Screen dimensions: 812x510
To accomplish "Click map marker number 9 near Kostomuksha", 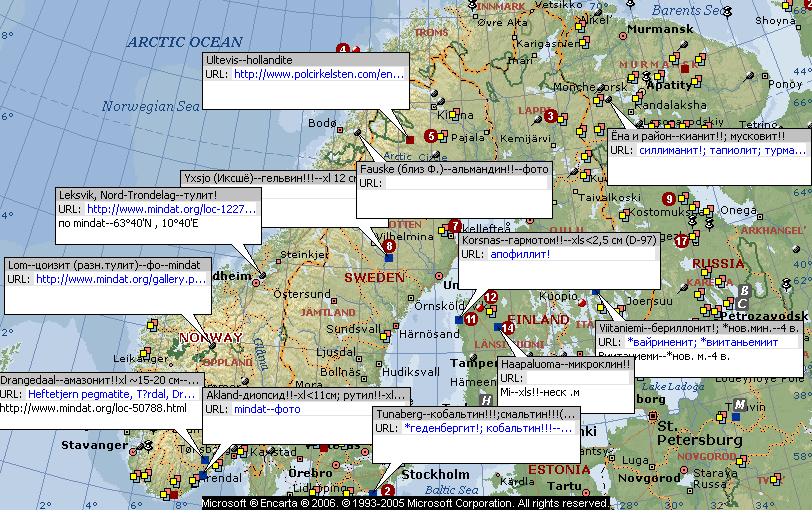I will pyautogui.click(x=669, y=200).
